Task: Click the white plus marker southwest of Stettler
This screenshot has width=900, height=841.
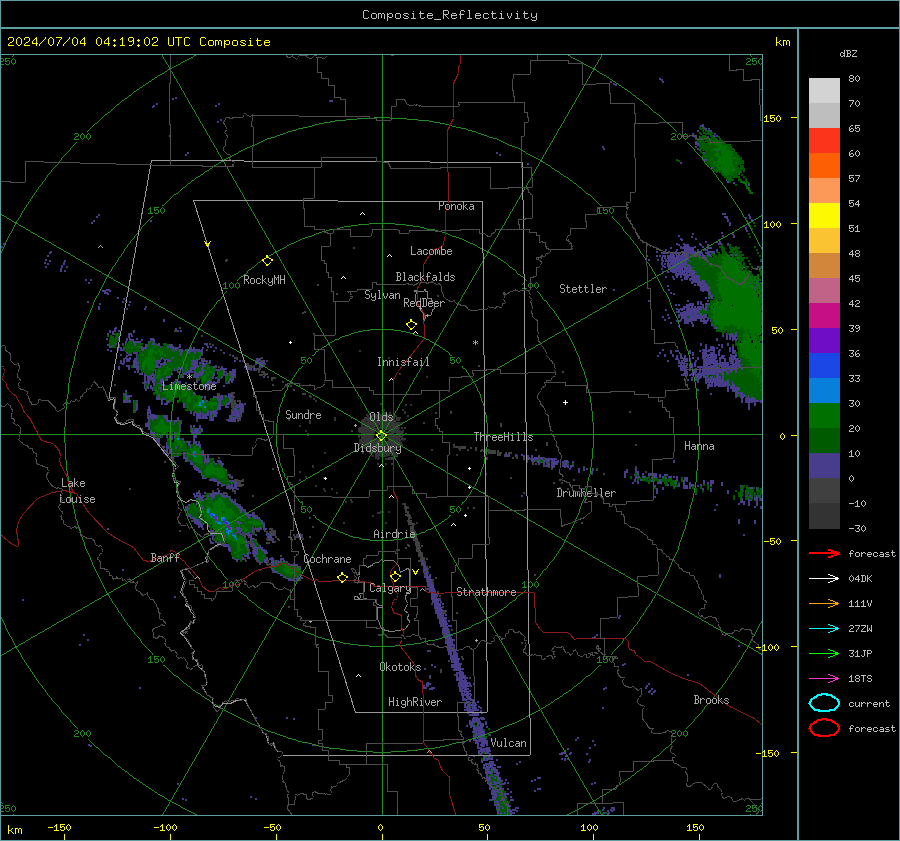Action: click(565, 402)
